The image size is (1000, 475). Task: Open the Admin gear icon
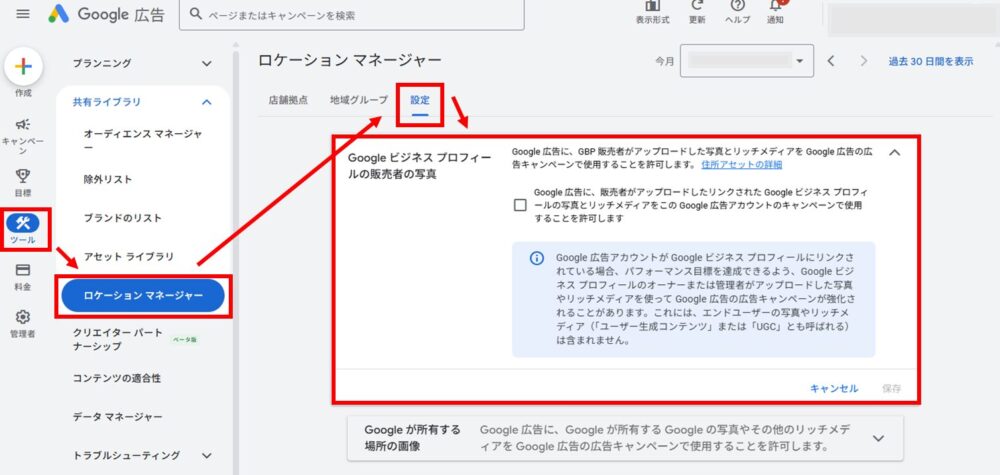(x=22, y=317)
